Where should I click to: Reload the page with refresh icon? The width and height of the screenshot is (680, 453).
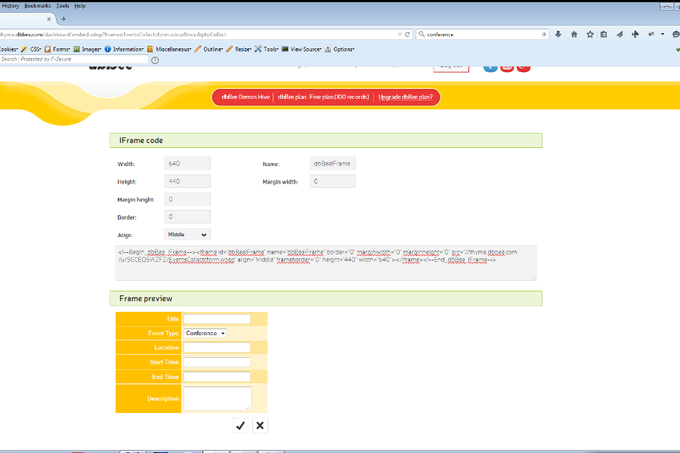407,34
